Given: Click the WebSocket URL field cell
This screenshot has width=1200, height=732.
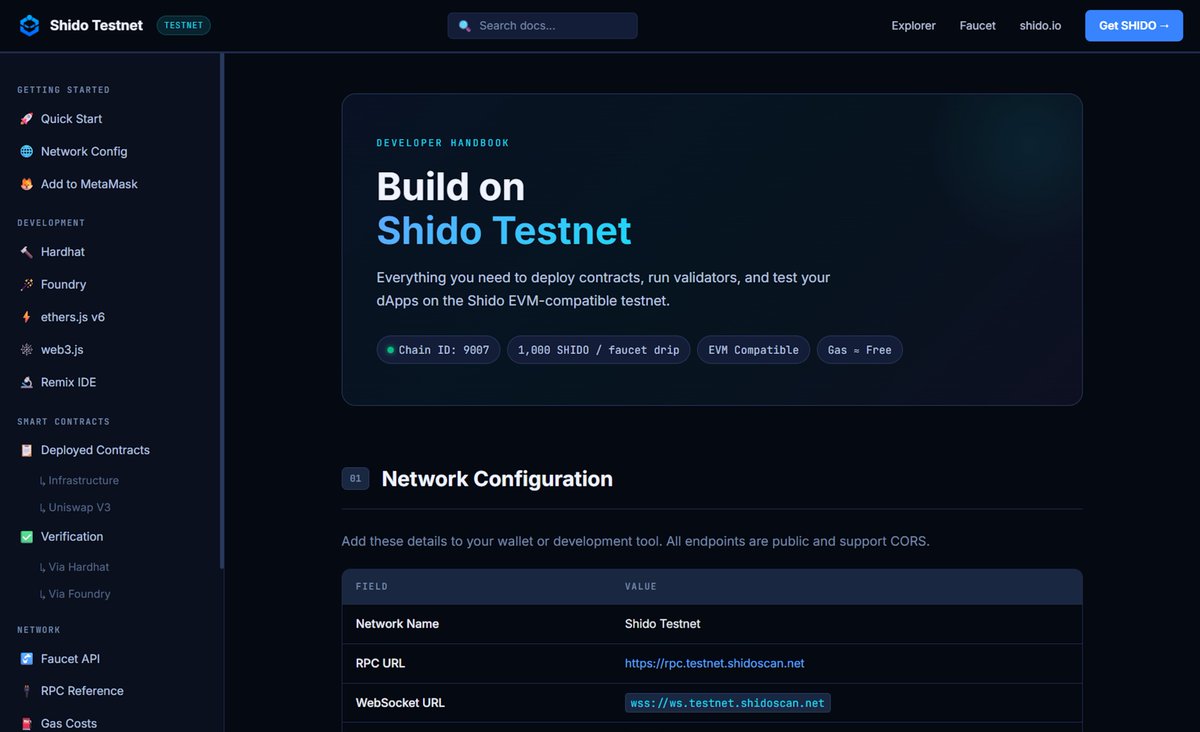Looking at the screenshot, I should [400, 703].
